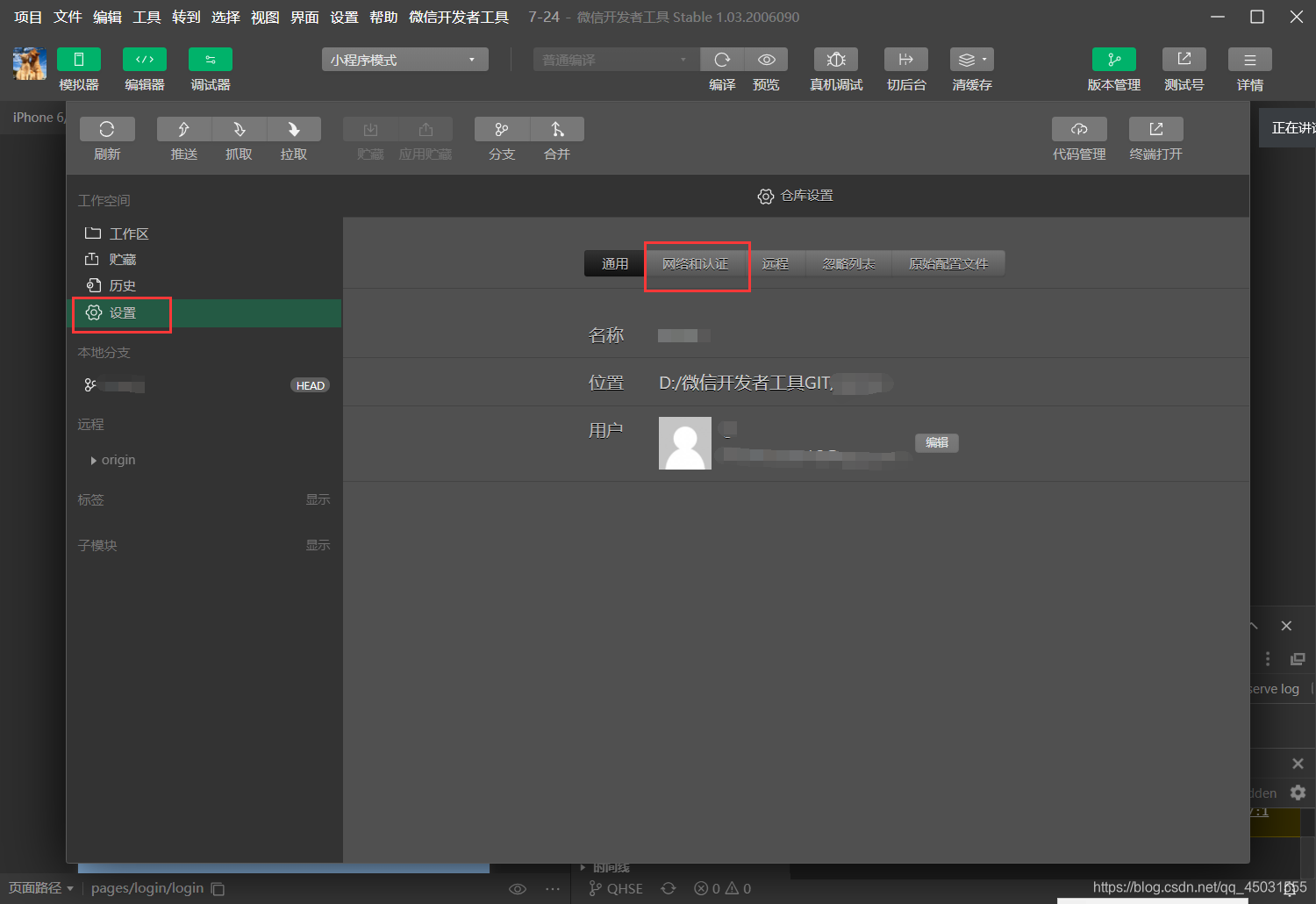Fetch from remote repository

pyautogui.click(x=239, y=129)
